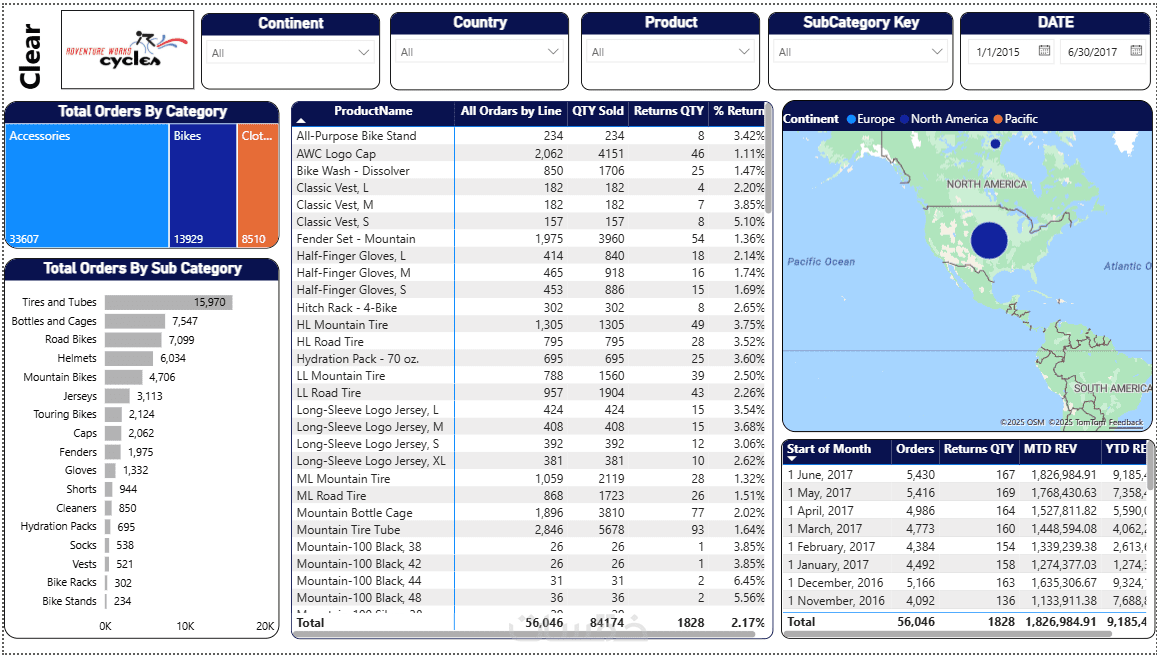1157x655 pixels.
Task: Select the '1 December, 2016' month row
Action: 964,582
